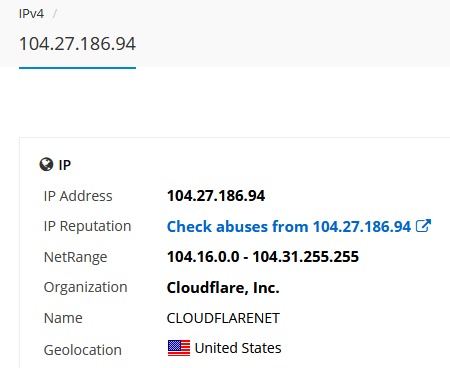The height and width of the screenshot is (368, 450).
Task: Click the CLOUDFLARENET name value
Action: point(223,318)
